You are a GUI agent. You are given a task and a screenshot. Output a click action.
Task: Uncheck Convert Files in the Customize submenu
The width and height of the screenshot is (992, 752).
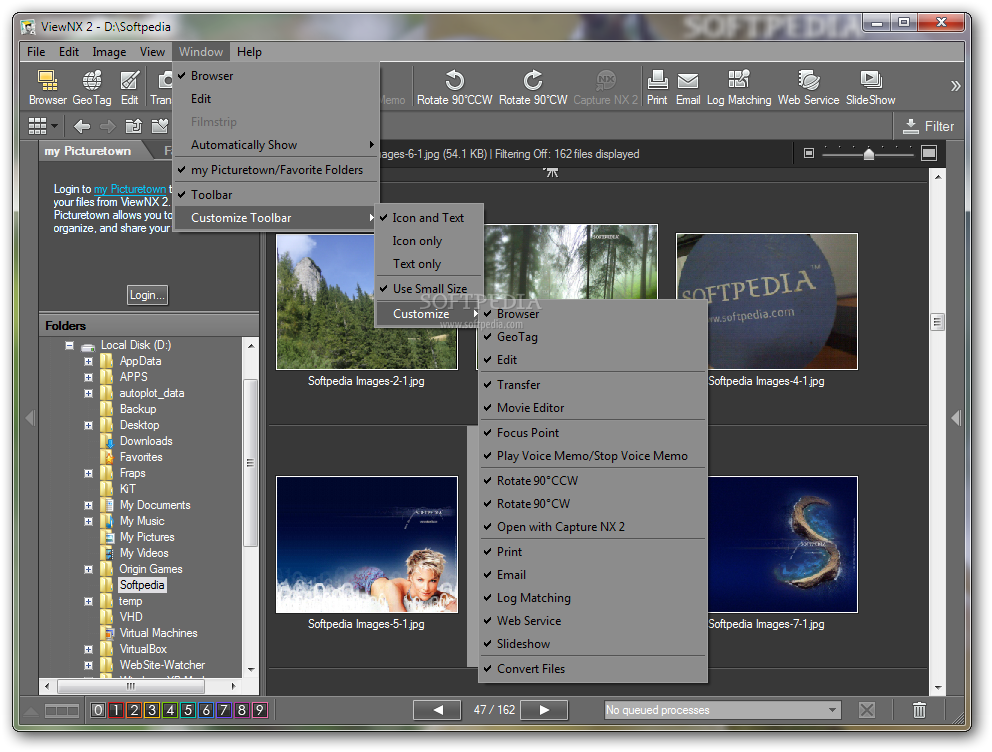[x=593, y=669]
